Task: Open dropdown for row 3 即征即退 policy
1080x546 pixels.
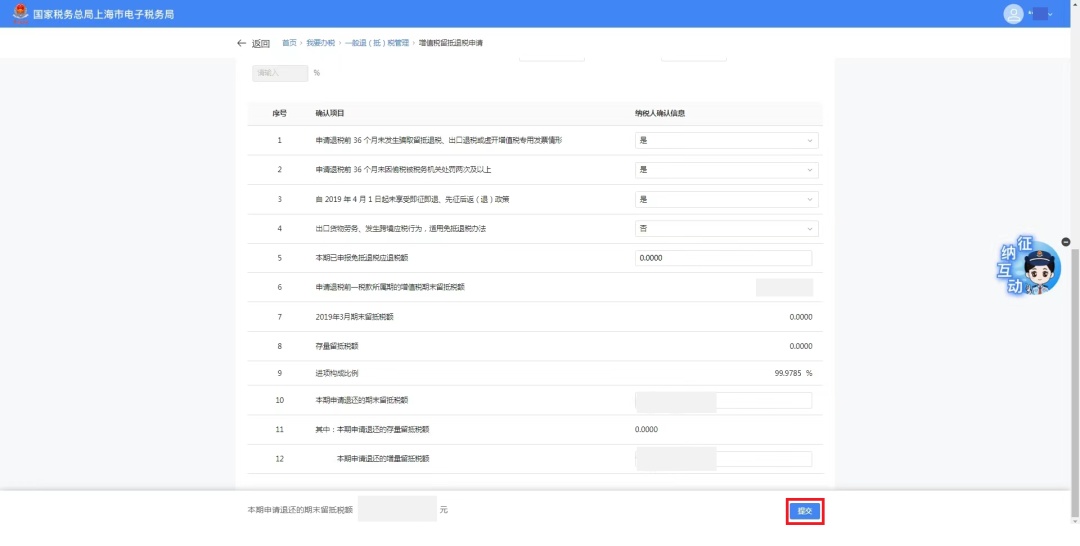Action: pos(726,199)
